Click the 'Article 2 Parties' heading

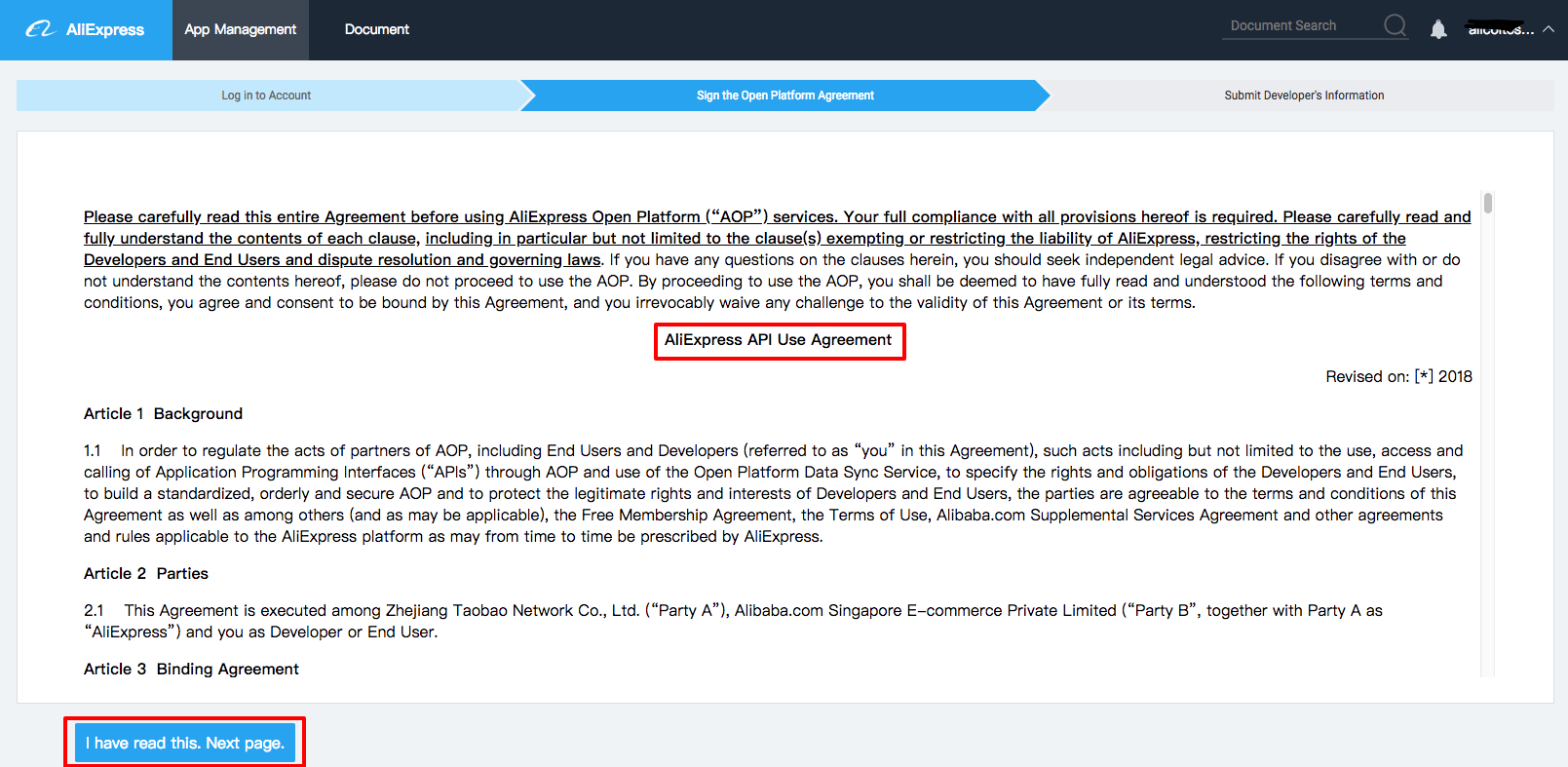146,573
